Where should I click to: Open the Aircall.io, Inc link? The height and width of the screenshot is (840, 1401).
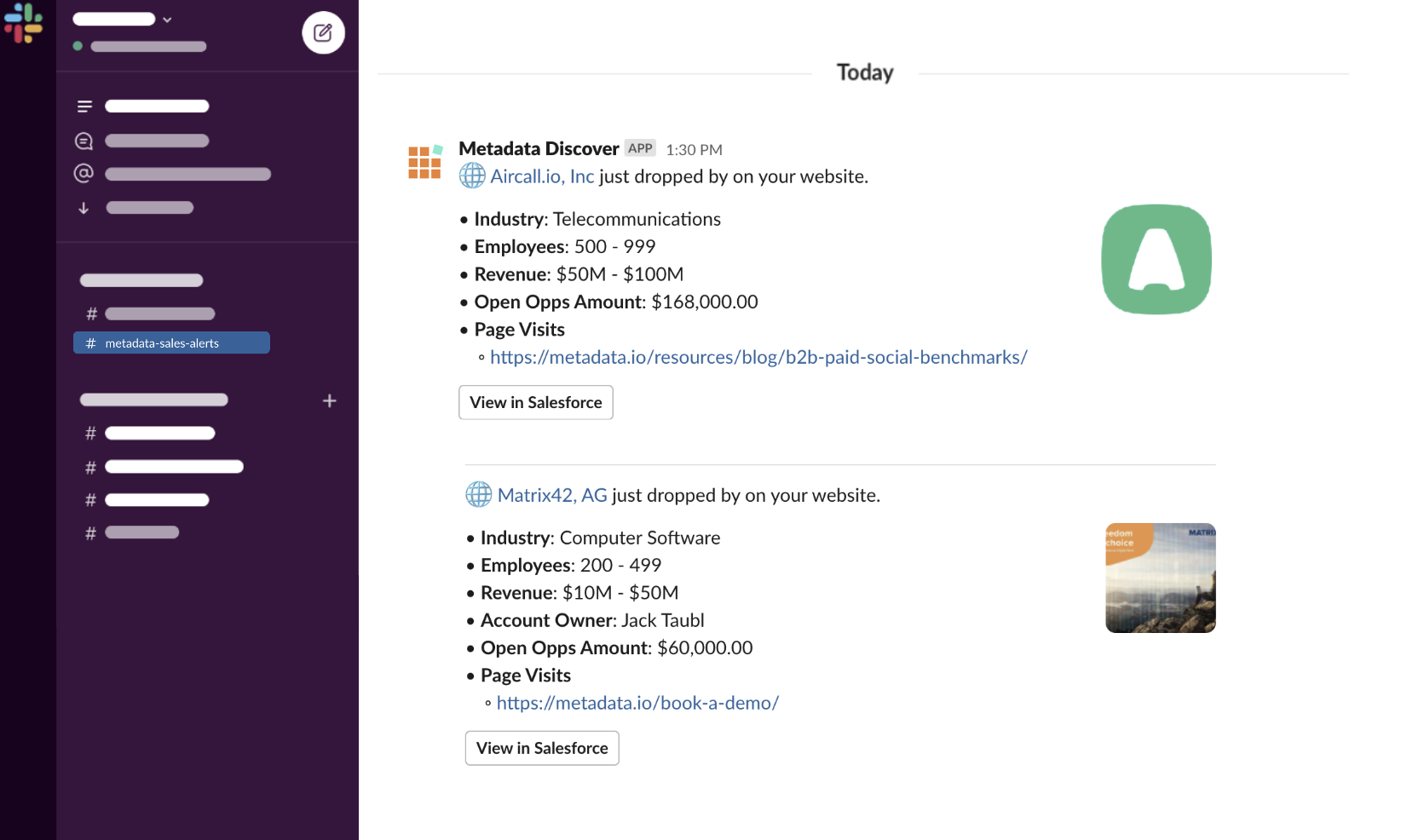point(541,176)
